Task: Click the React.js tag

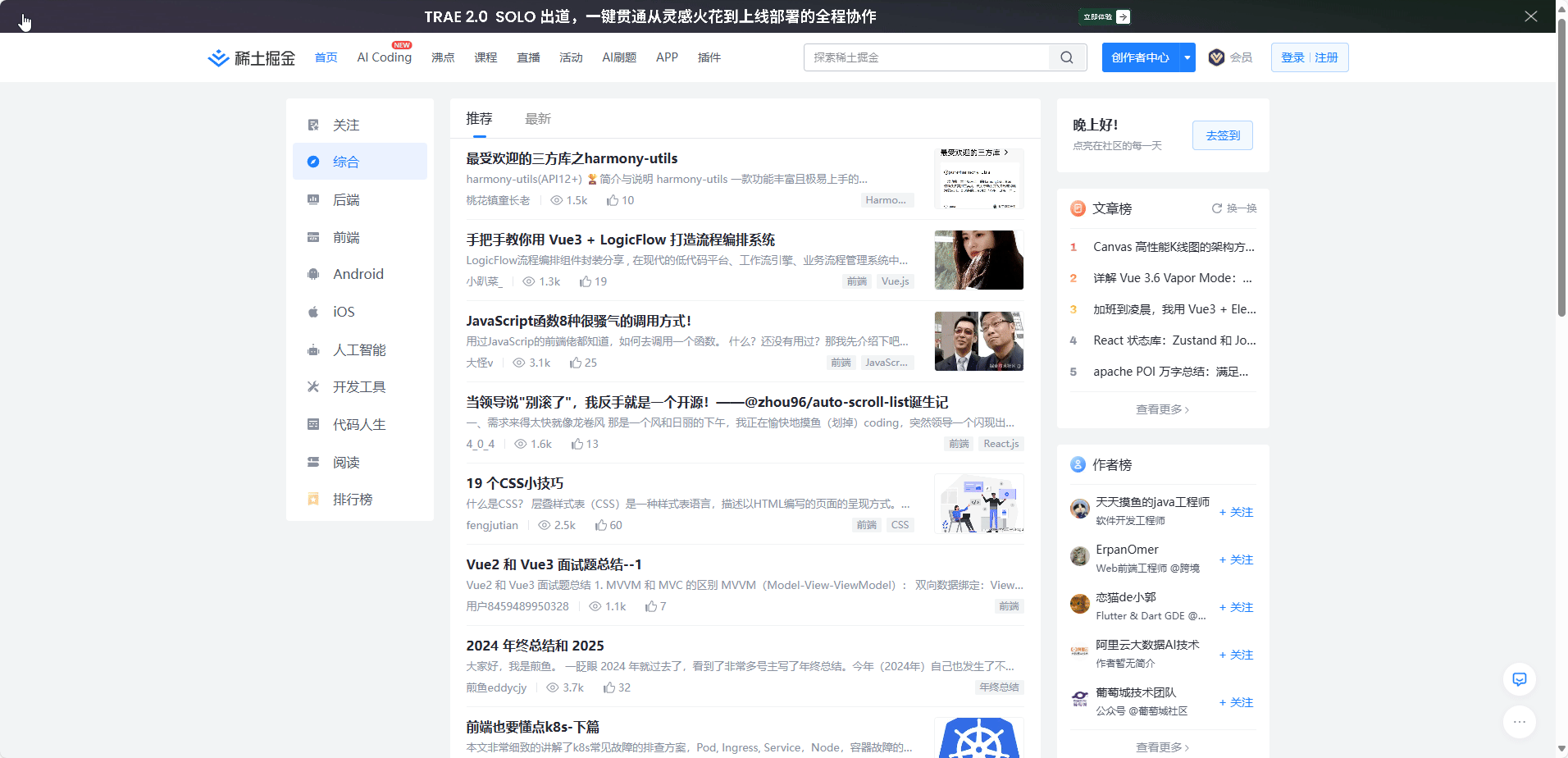Action: coord(1001,444)
